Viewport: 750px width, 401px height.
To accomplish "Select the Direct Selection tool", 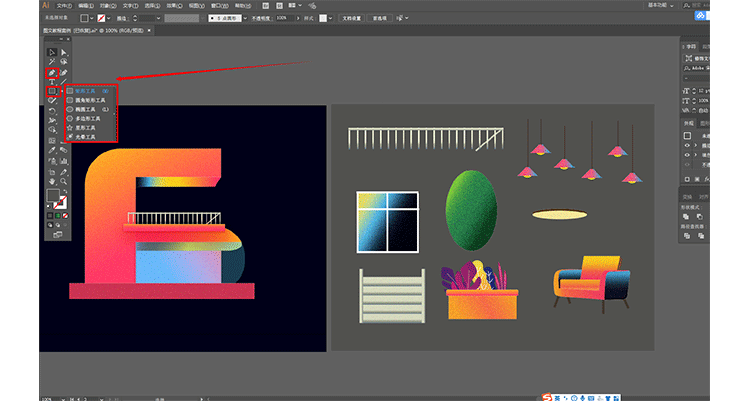I will [x=62, y=51].
